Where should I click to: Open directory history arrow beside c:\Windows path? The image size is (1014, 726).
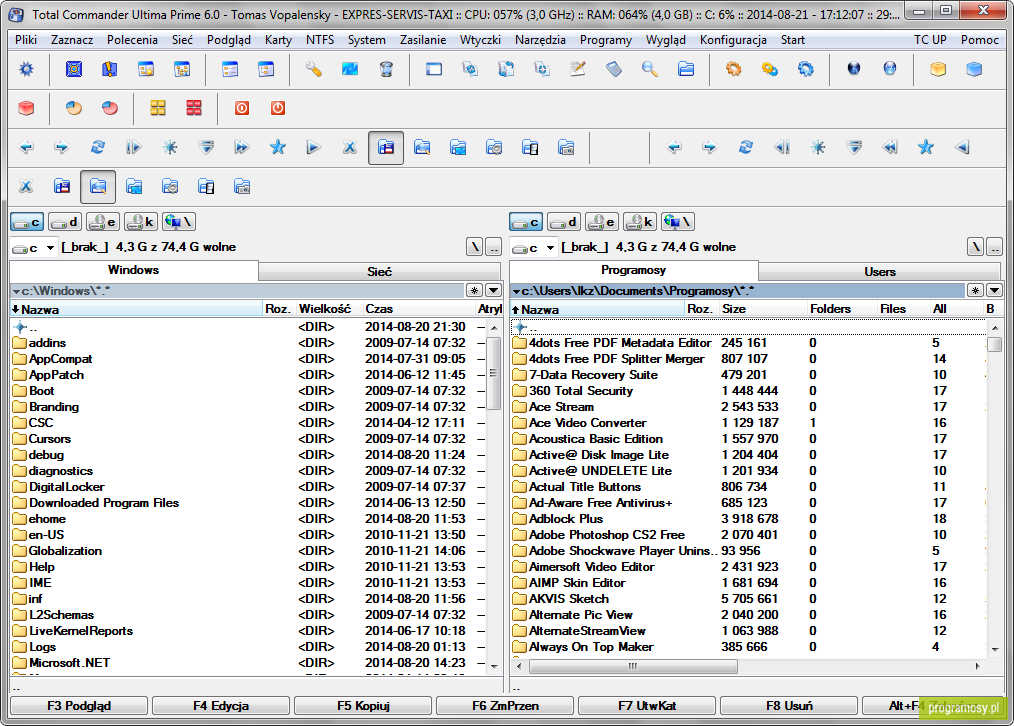[493, 291]
